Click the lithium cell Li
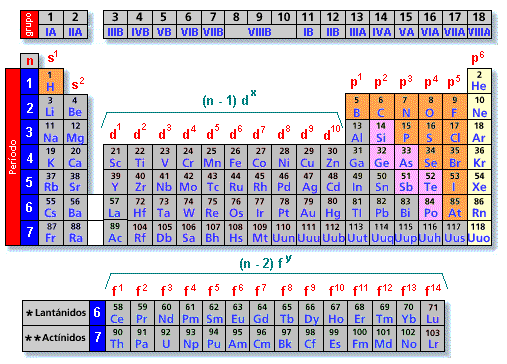Image resolution: width=507 pixels, height=364 pixels. [51, 107]
